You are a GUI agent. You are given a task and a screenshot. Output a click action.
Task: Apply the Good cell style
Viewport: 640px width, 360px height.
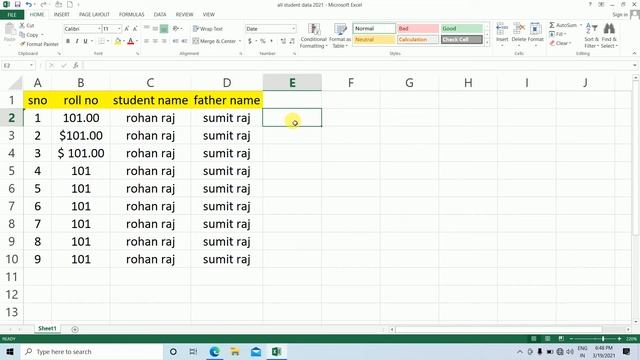[x=462, y=29]
